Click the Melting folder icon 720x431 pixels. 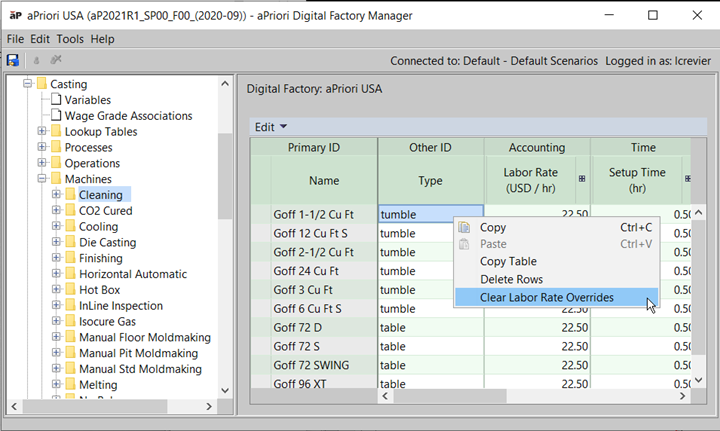[x=70, y=384]
